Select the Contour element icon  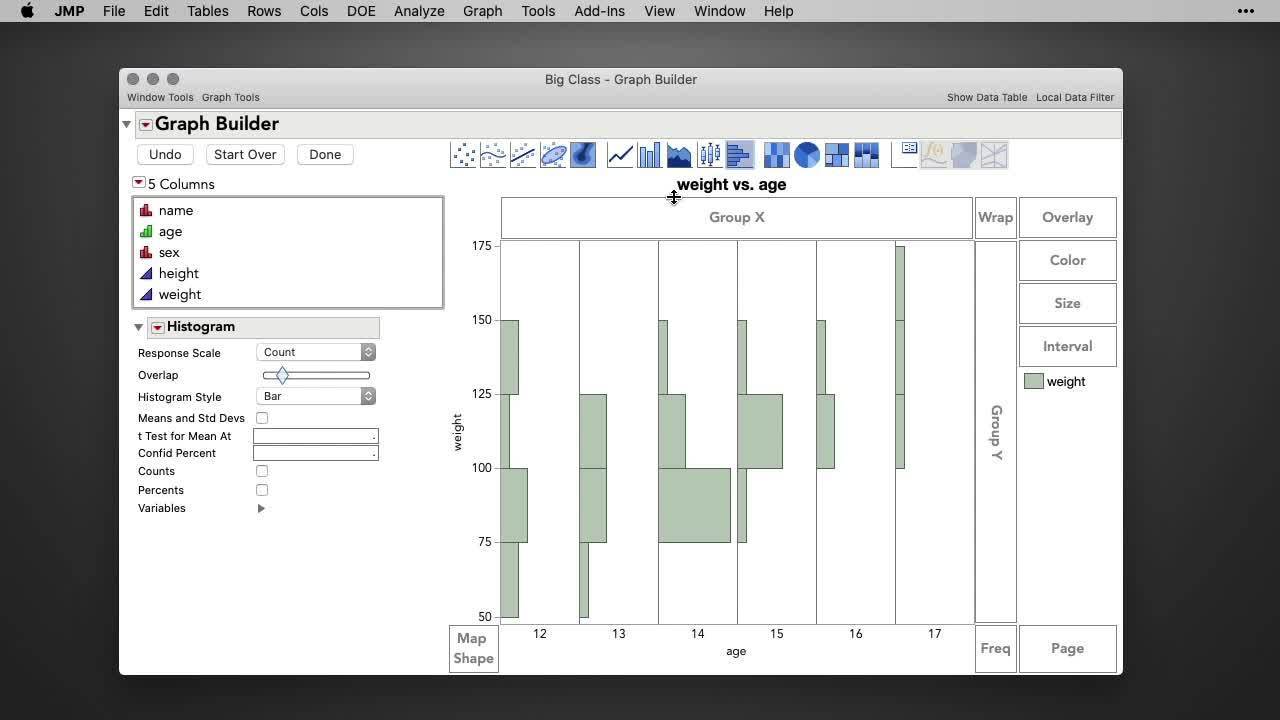click(583, 155)
